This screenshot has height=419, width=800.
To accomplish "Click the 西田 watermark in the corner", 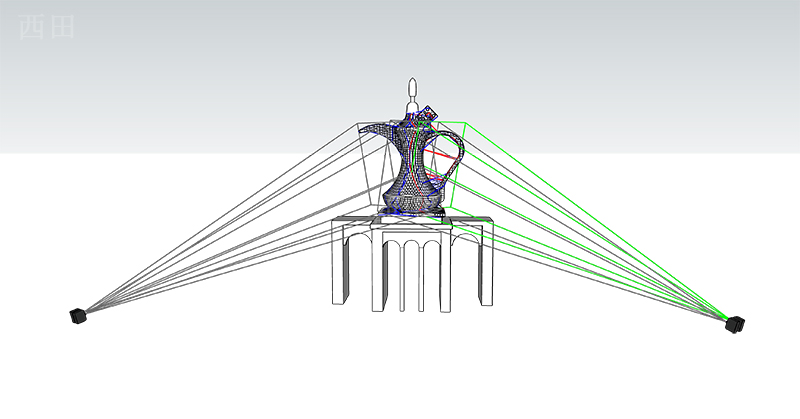I will (x=46, y=27).
